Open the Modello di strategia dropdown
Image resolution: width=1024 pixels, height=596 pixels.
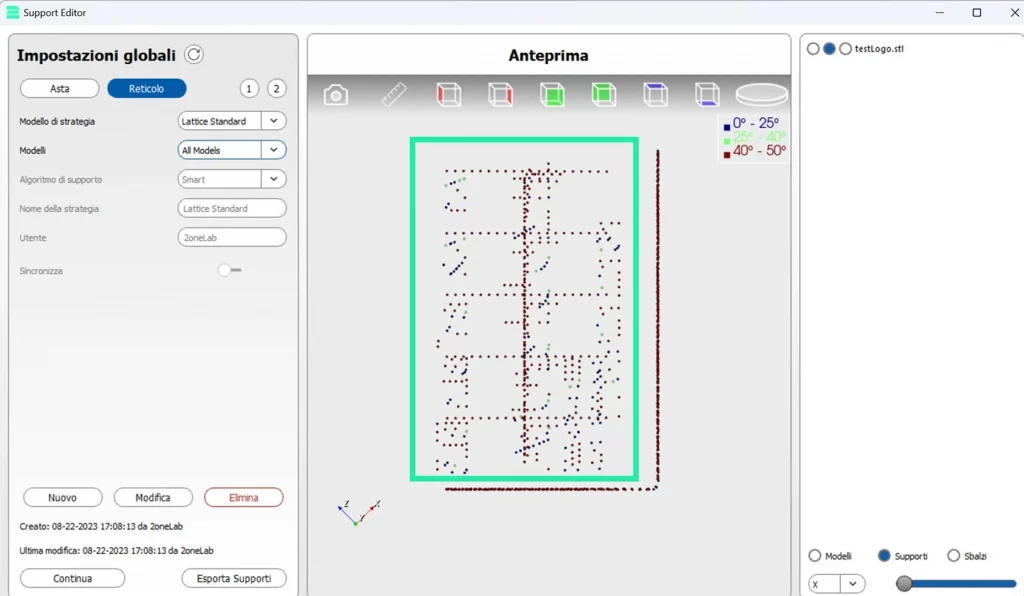click(232, 121)
